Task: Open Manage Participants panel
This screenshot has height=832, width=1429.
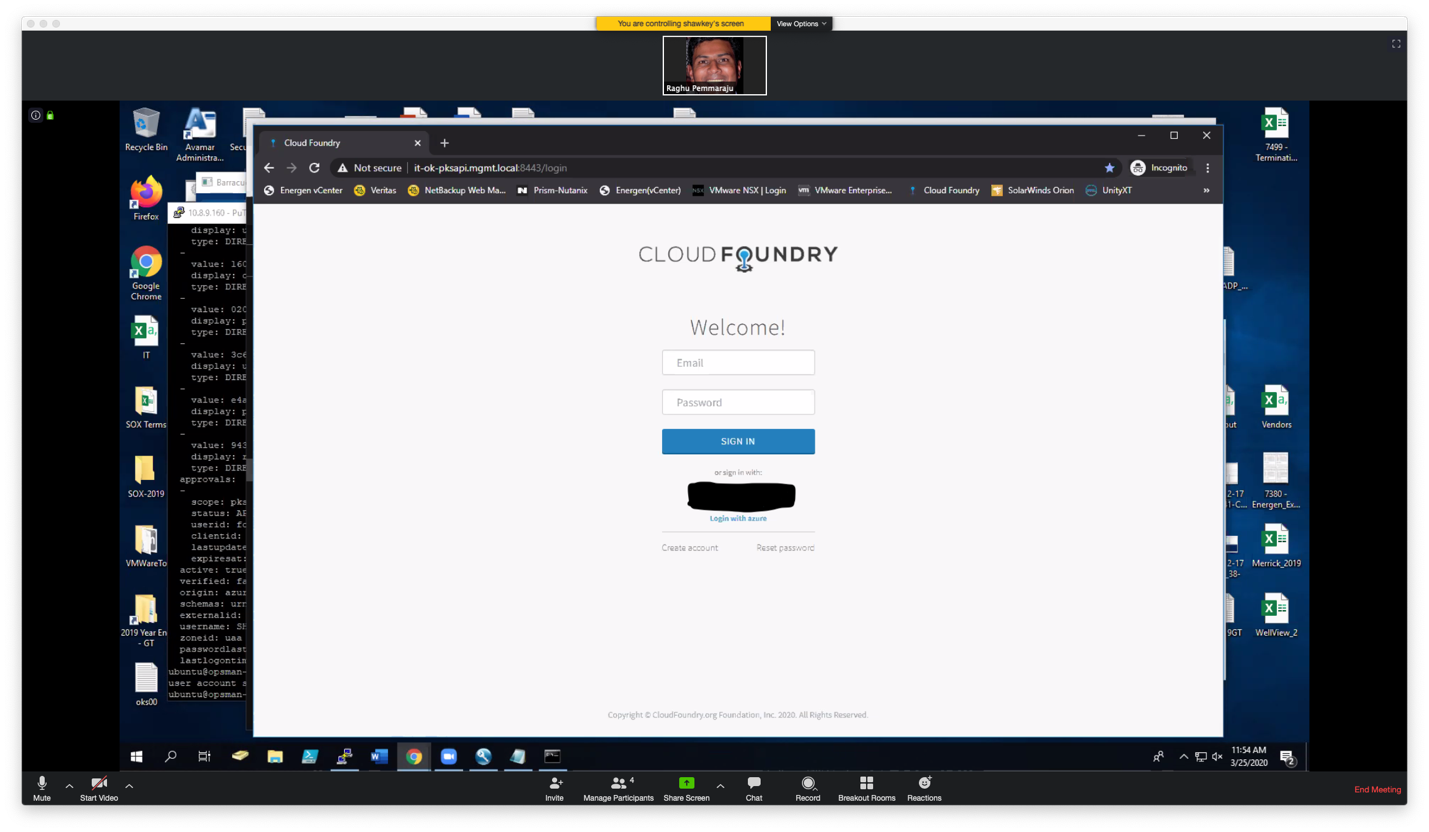Action: point(619,788)
